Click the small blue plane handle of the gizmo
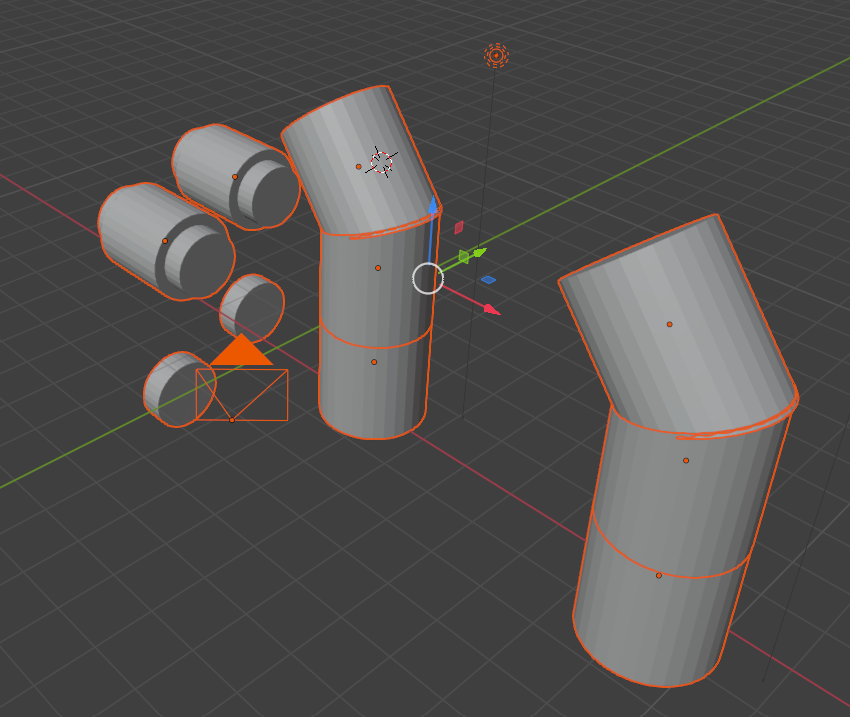850x717 pixels. click(488, 280)
